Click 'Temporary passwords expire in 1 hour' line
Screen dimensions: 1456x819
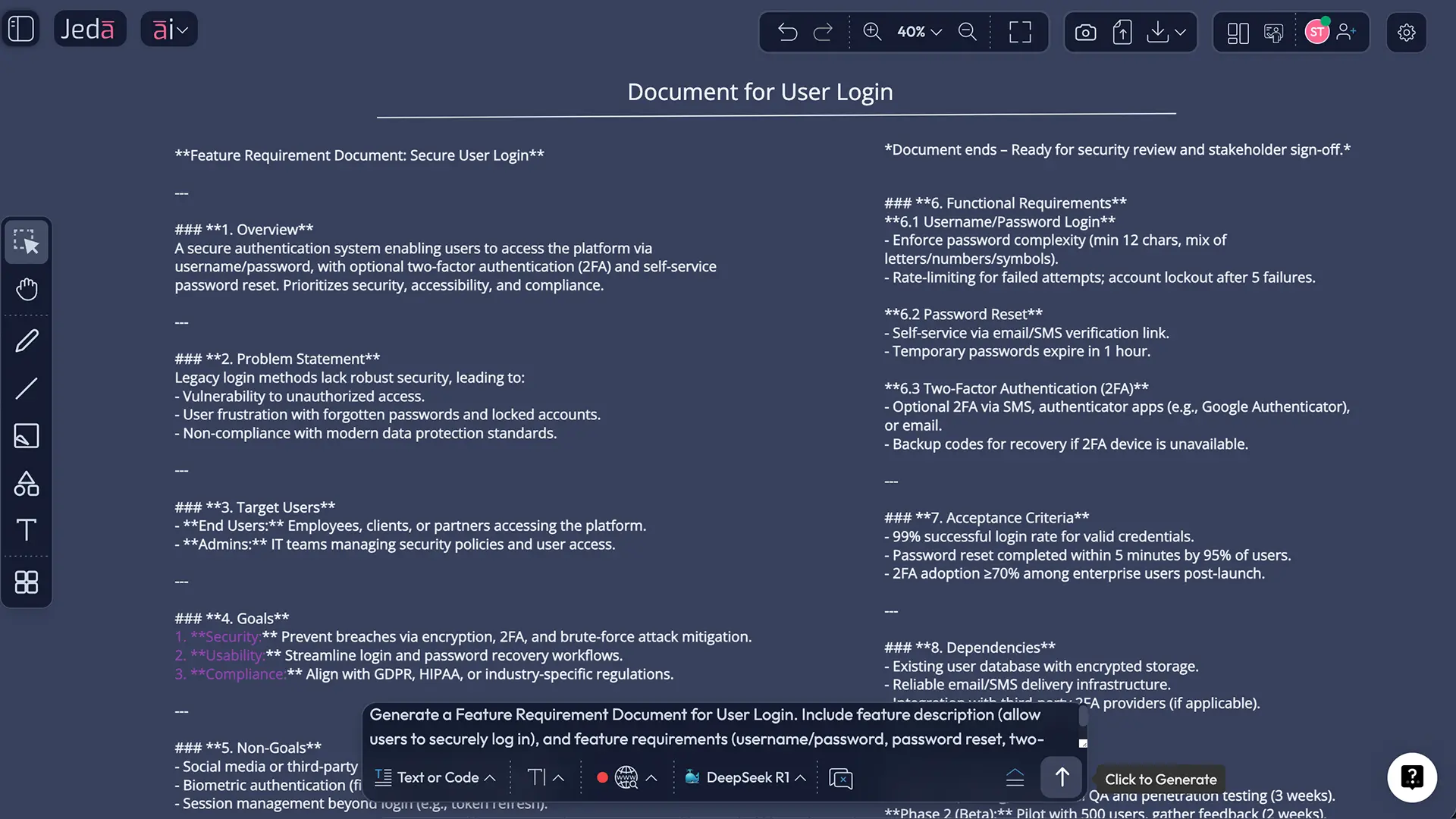pyautogui.click(x=1017, y=351)
